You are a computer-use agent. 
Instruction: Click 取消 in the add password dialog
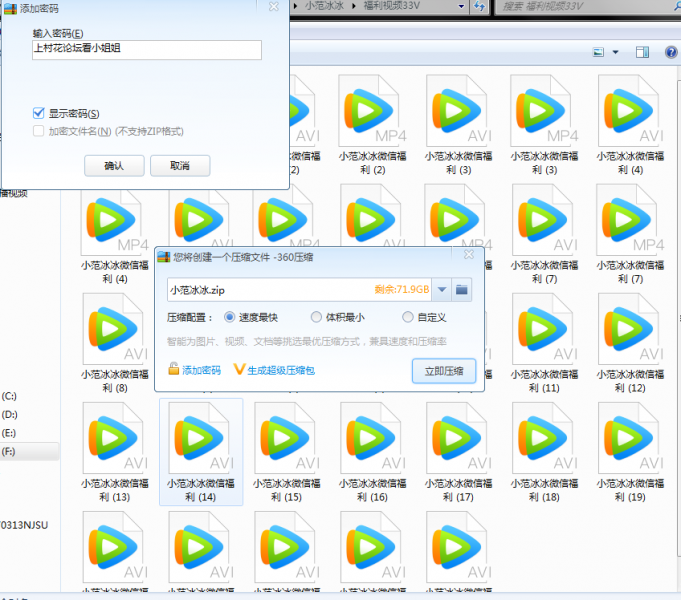pos(180,166)
